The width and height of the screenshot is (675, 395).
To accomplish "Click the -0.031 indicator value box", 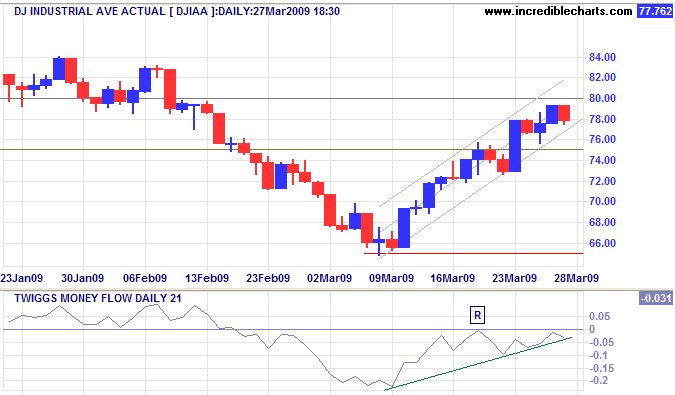I will pos(656,298).
